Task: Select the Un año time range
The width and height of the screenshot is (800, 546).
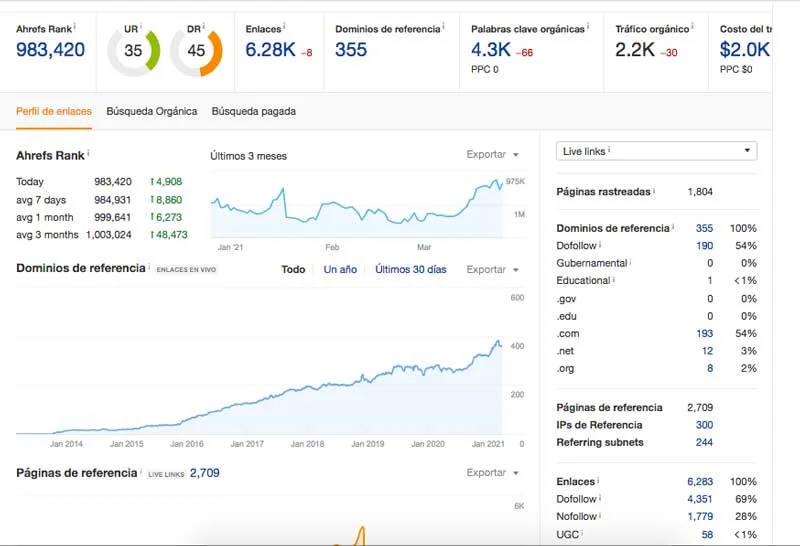Action: pos(340,269)
